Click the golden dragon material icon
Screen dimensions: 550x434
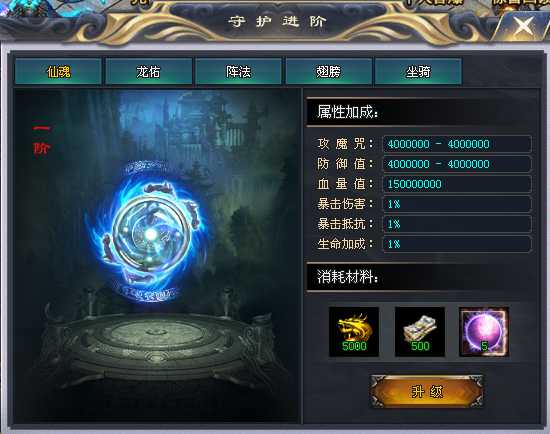click(x=354, y=332)
